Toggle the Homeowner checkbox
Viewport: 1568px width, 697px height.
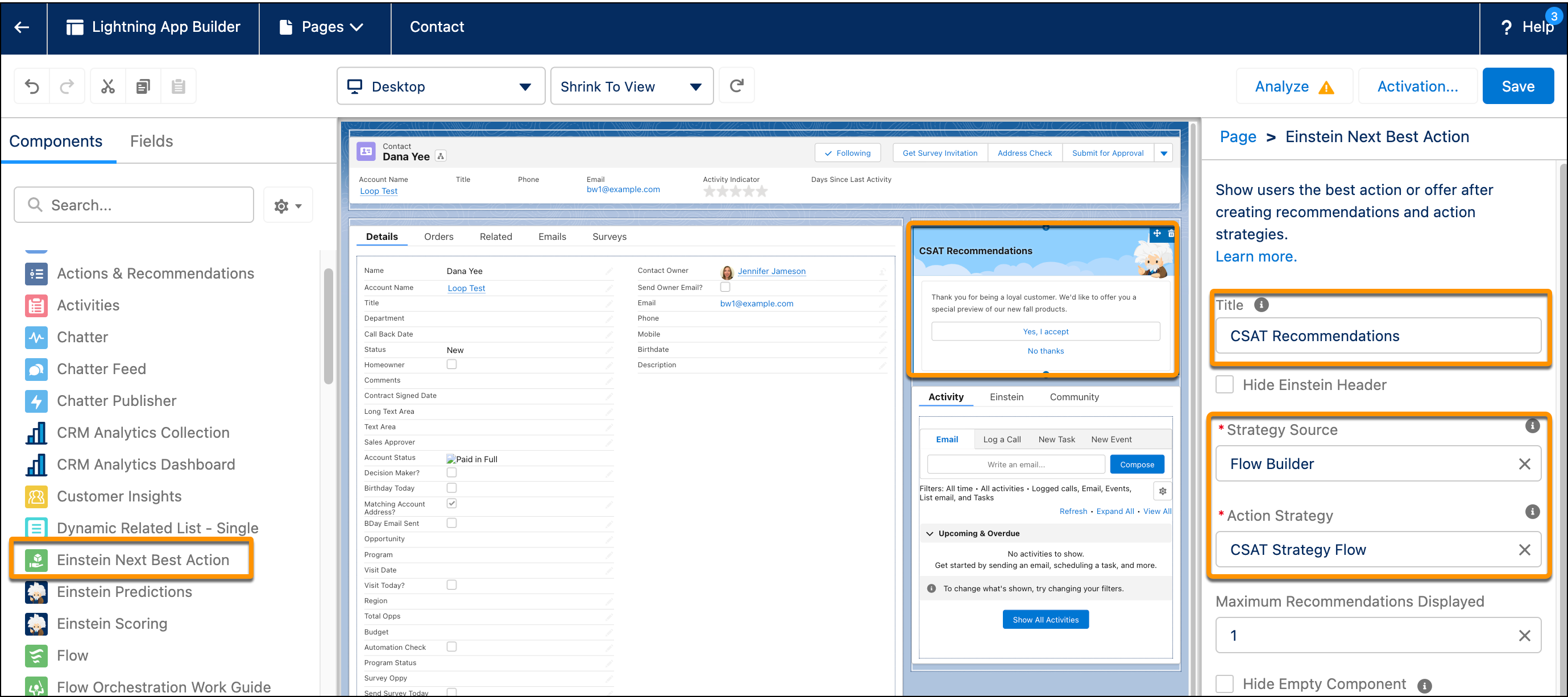(451, 364)
